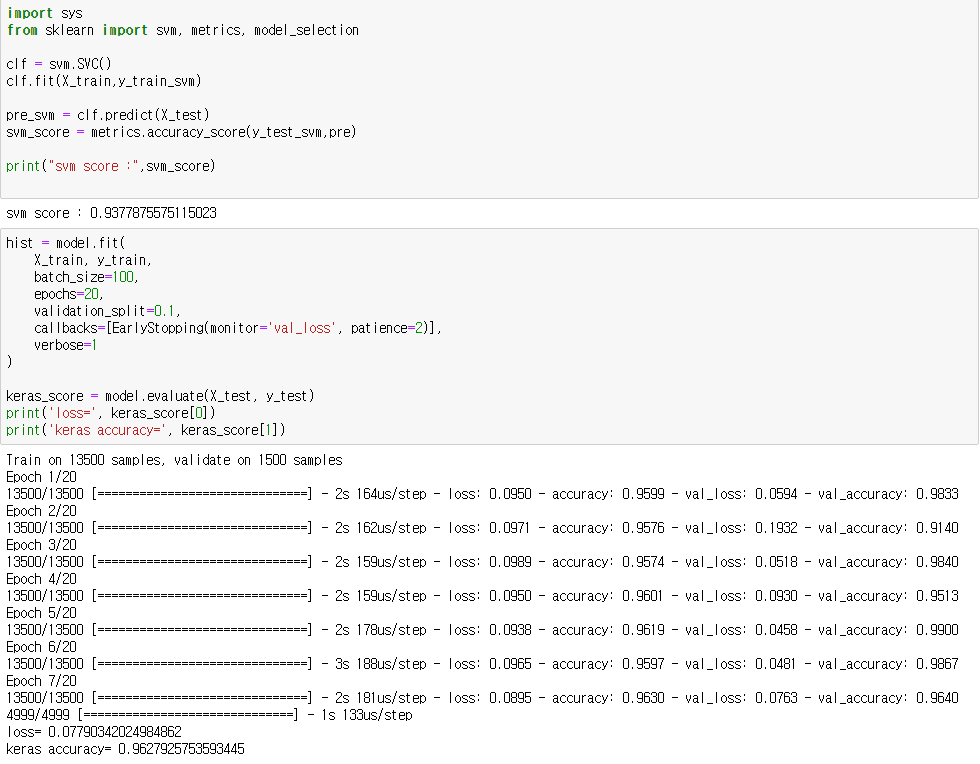Click the 'verbose=1' argument
The image size is (980, 764).
65,345
